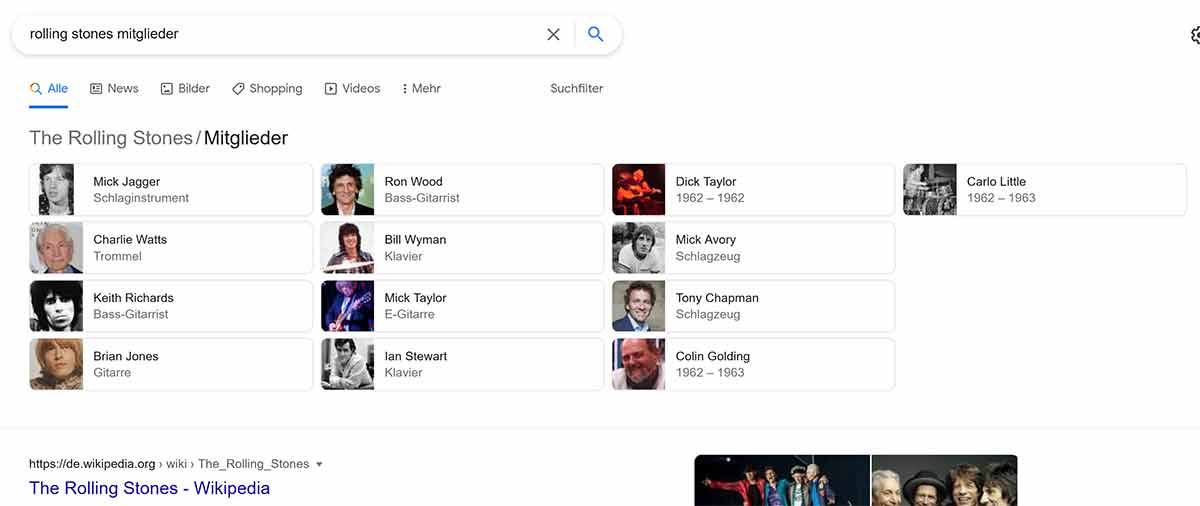Click the band concert image on the left
Viewport: 1200px width, 506px height.
pos(782,480)
